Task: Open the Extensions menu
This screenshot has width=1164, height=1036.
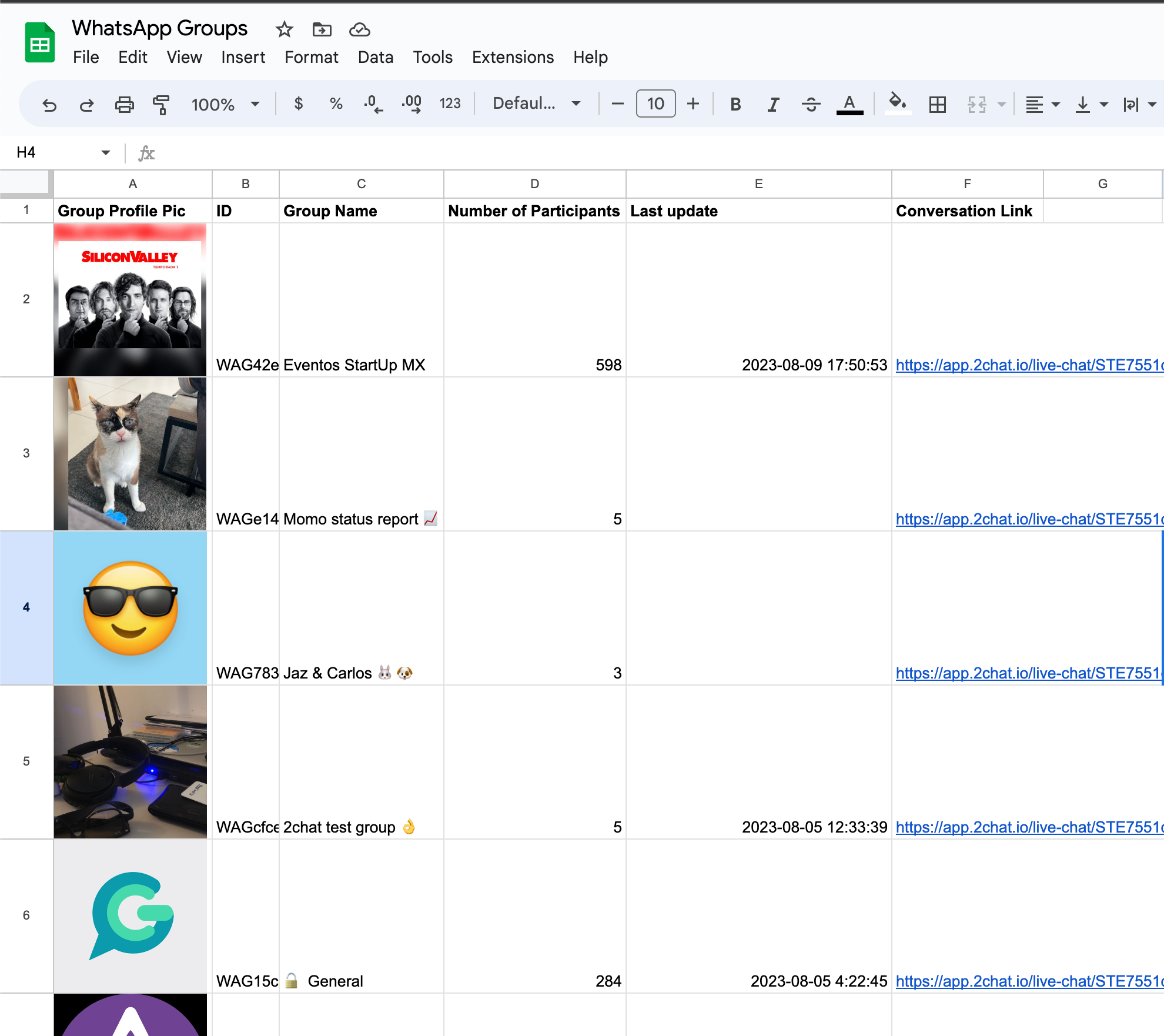Action: (513, 57)
